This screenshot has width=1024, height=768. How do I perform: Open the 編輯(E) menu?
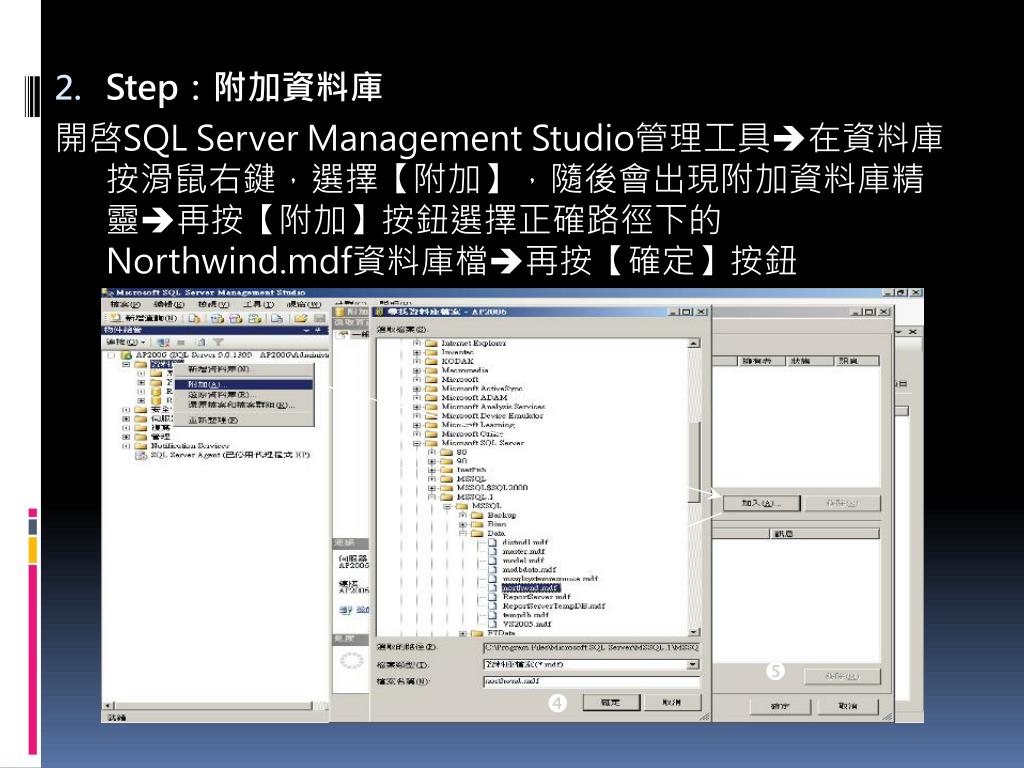(x=169, y=304)
